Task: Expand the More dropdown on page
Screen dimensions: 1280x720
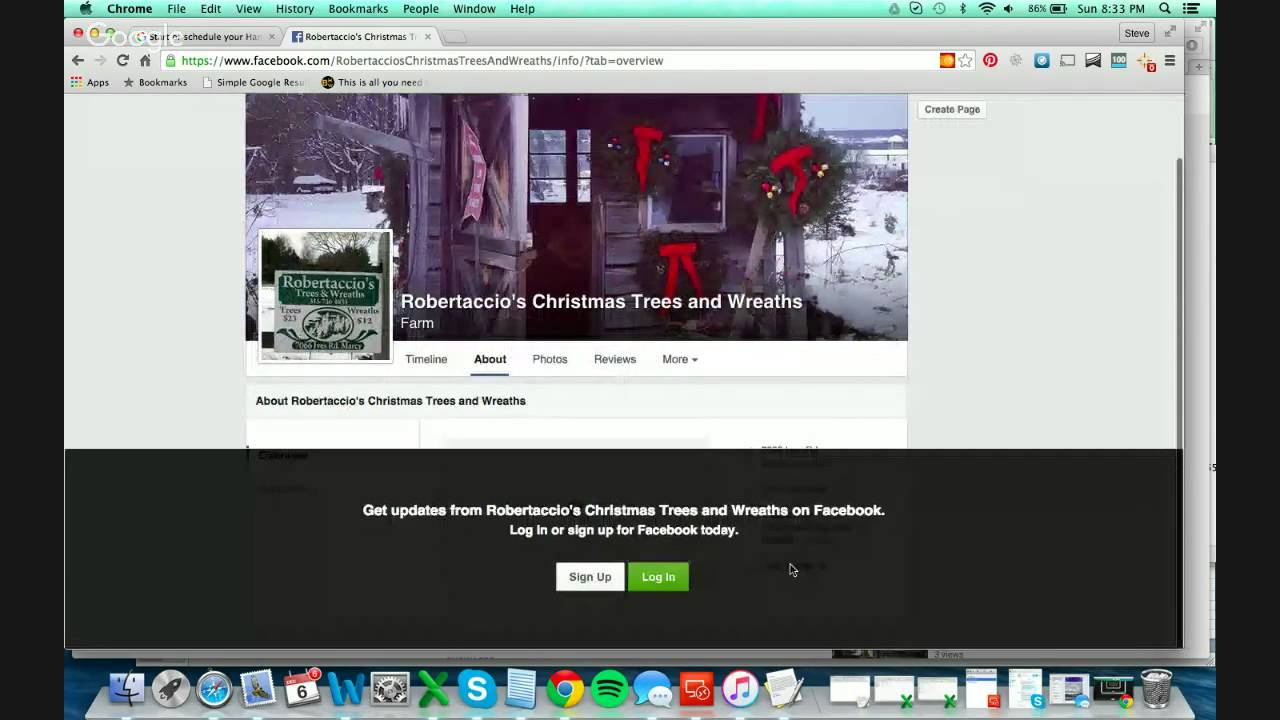Action: [680, 359]
